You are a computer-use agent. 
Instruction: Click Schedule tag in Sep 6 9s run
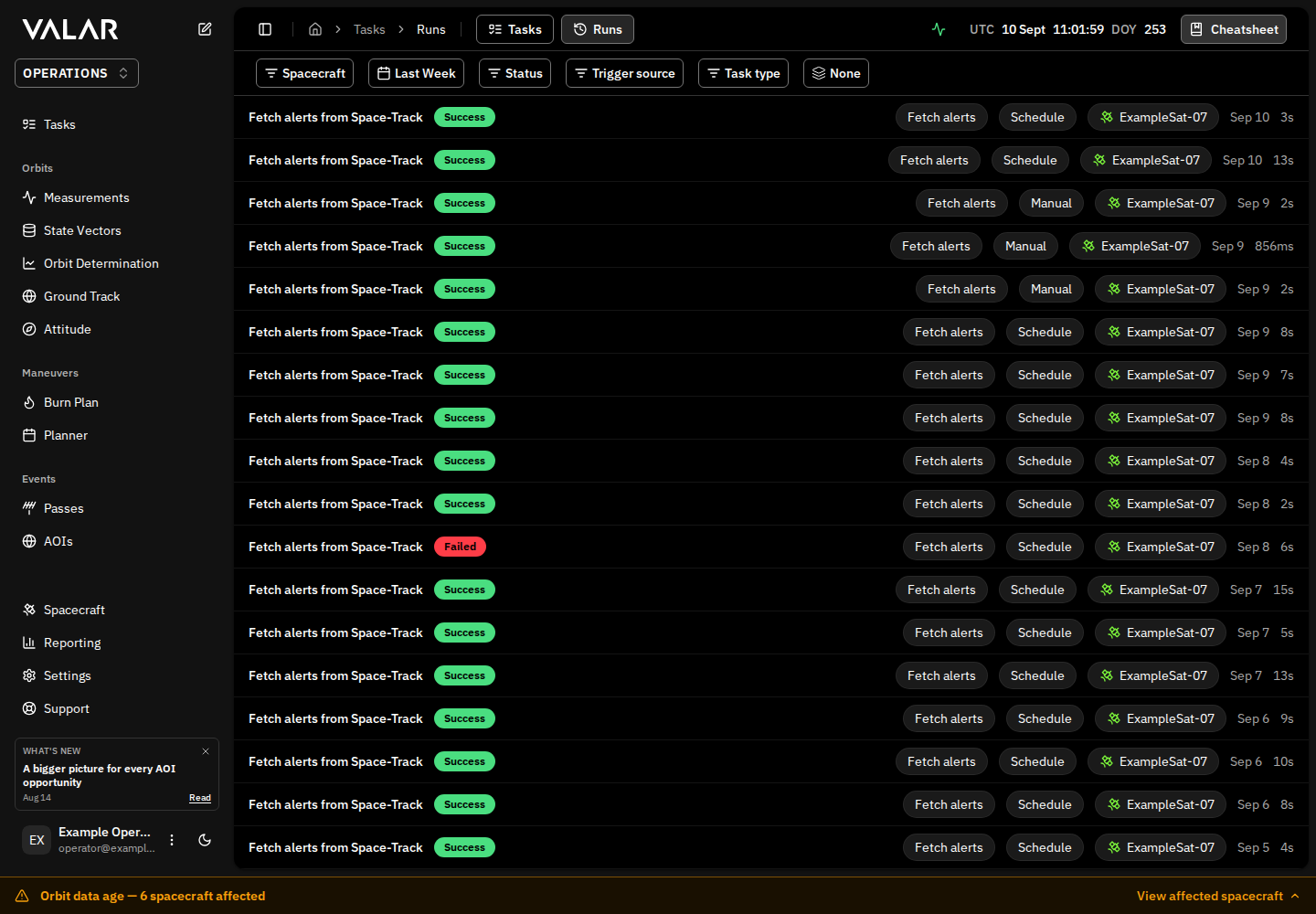[1045, 718]
